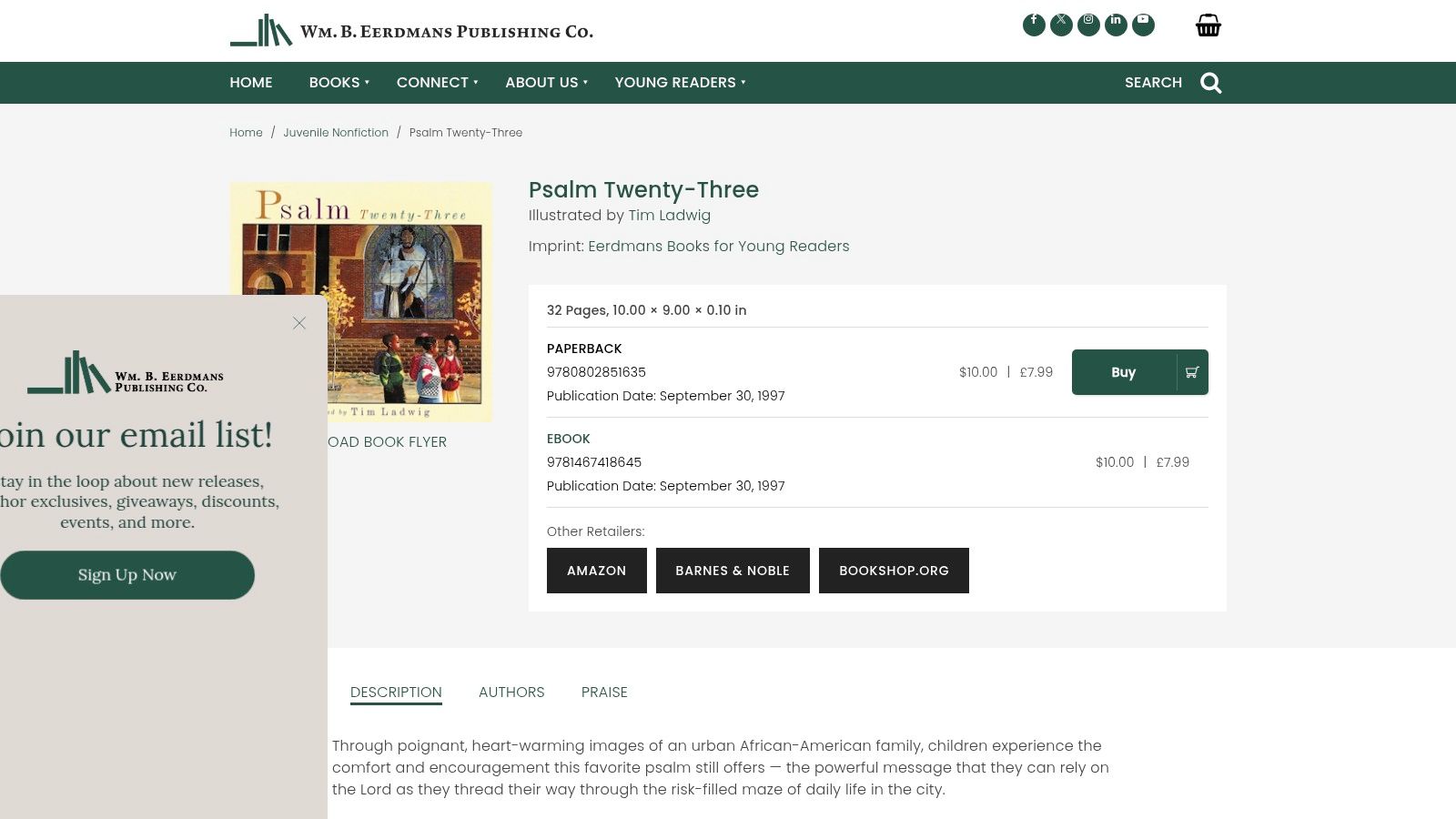Image resolution: width=1456 pixels, height=819 pixels.
Task: Switch to the Authors tab
Action: [x=511, y=693]
